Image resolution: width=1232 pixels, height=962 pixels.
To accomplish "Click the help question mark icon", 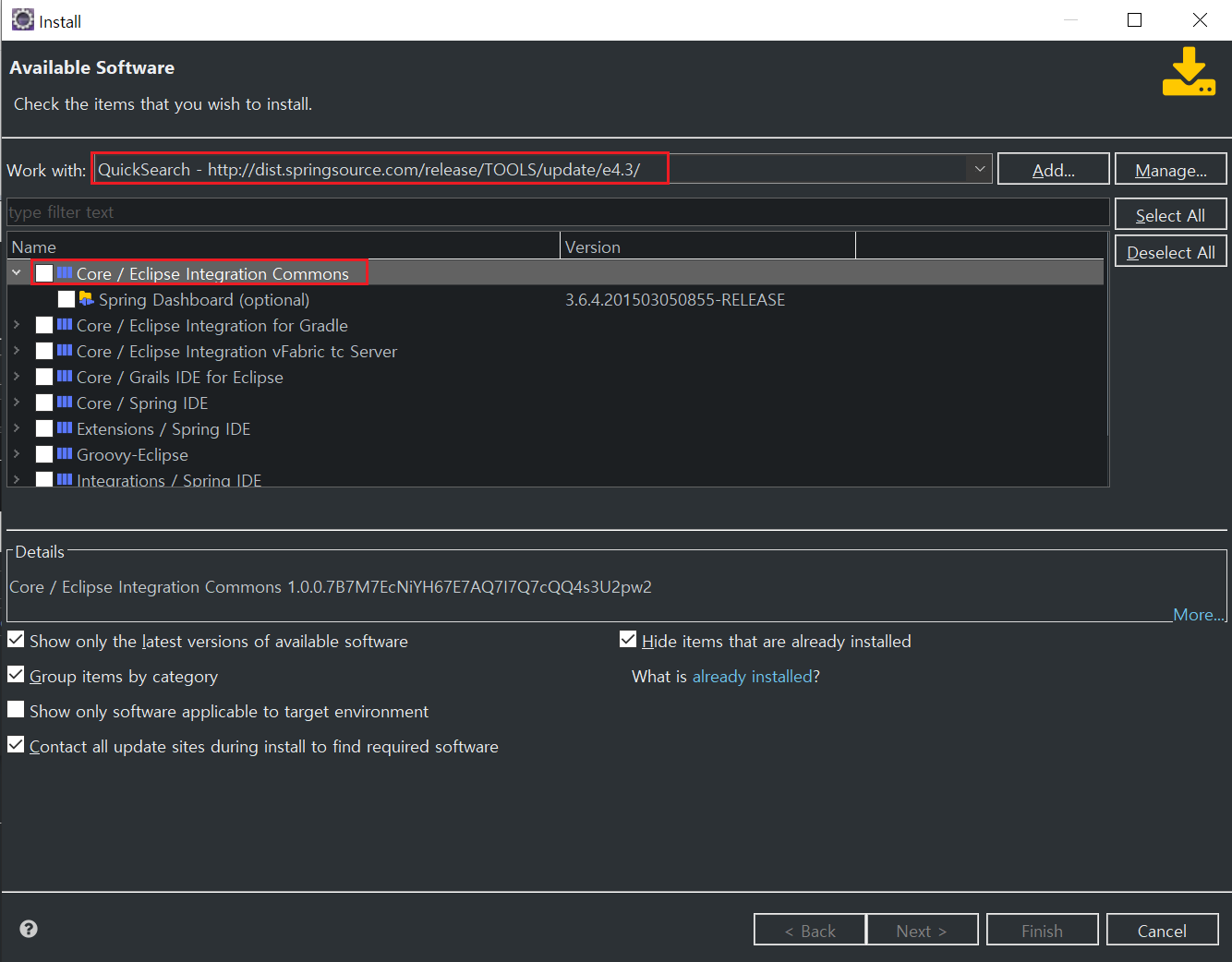I will pyautogui.click(x=29, y=929).
